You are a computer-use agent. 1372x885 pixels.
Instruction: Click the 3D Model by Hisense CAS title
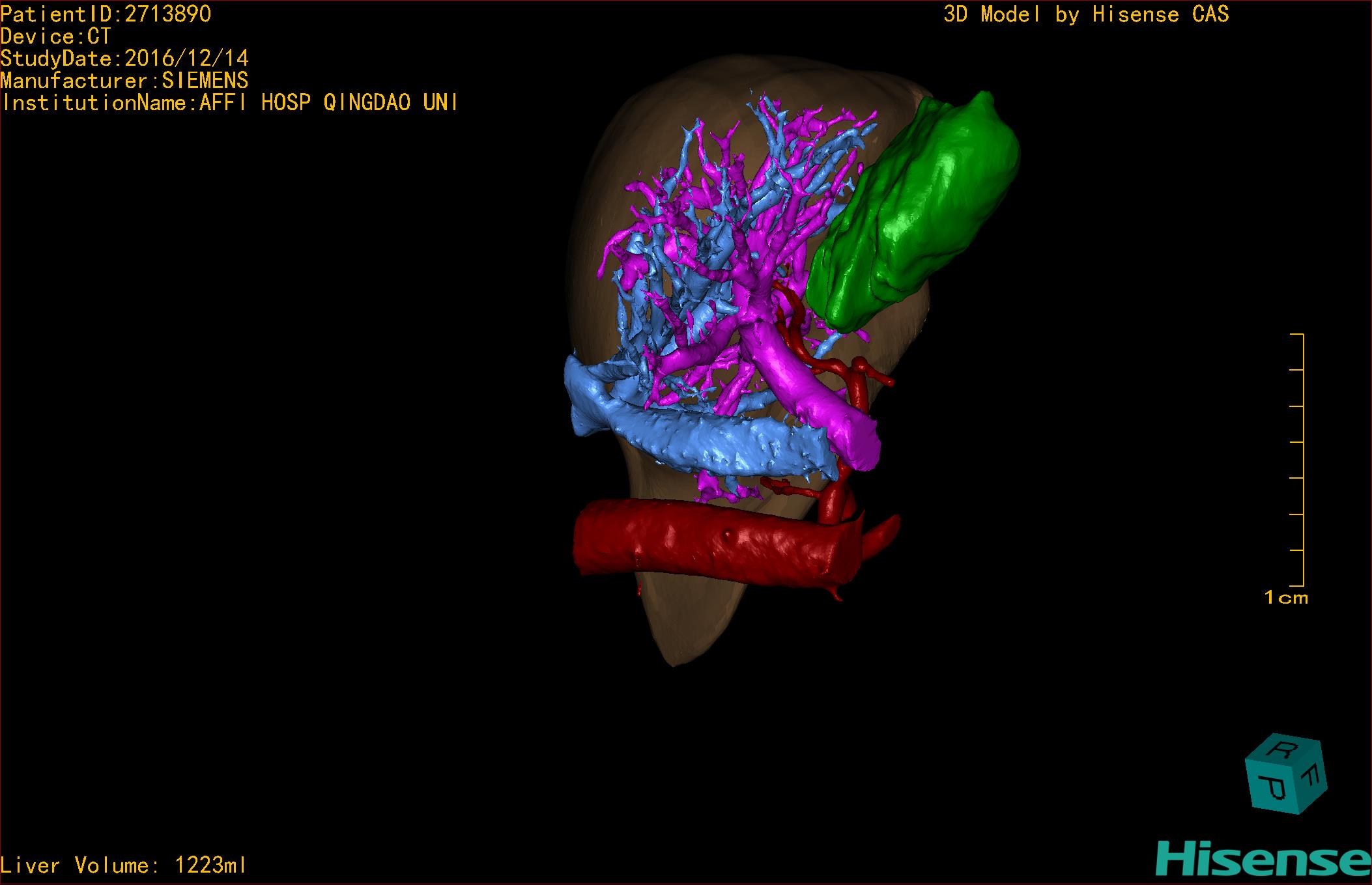coord(1085,14)
